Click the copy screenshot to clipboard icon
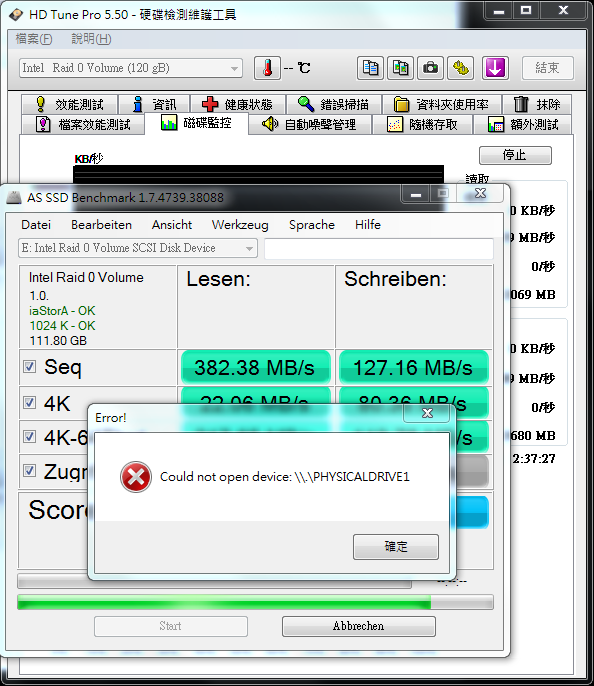 pyautogui.click(x=400, y=68)
